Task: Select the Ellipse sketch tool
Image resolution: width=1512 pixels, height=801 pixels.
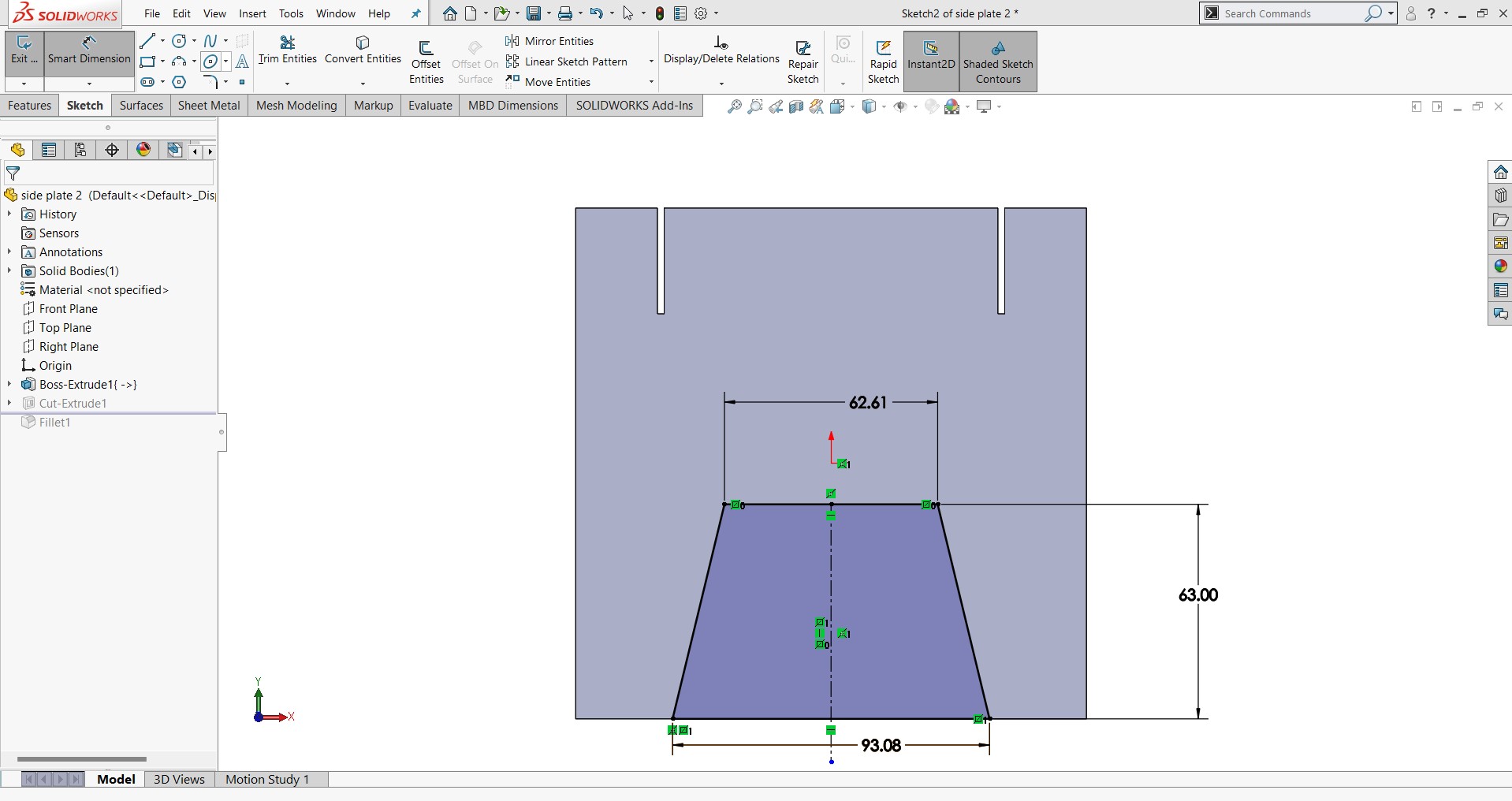Action: click(x=210, y=61)
